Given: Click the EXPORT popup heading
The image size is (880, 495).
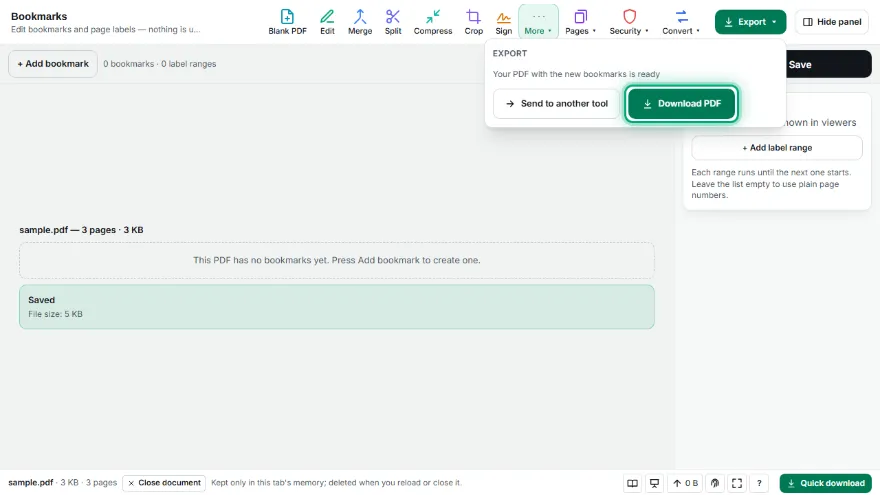Looking at the screenshot, I should coord(510,53).
